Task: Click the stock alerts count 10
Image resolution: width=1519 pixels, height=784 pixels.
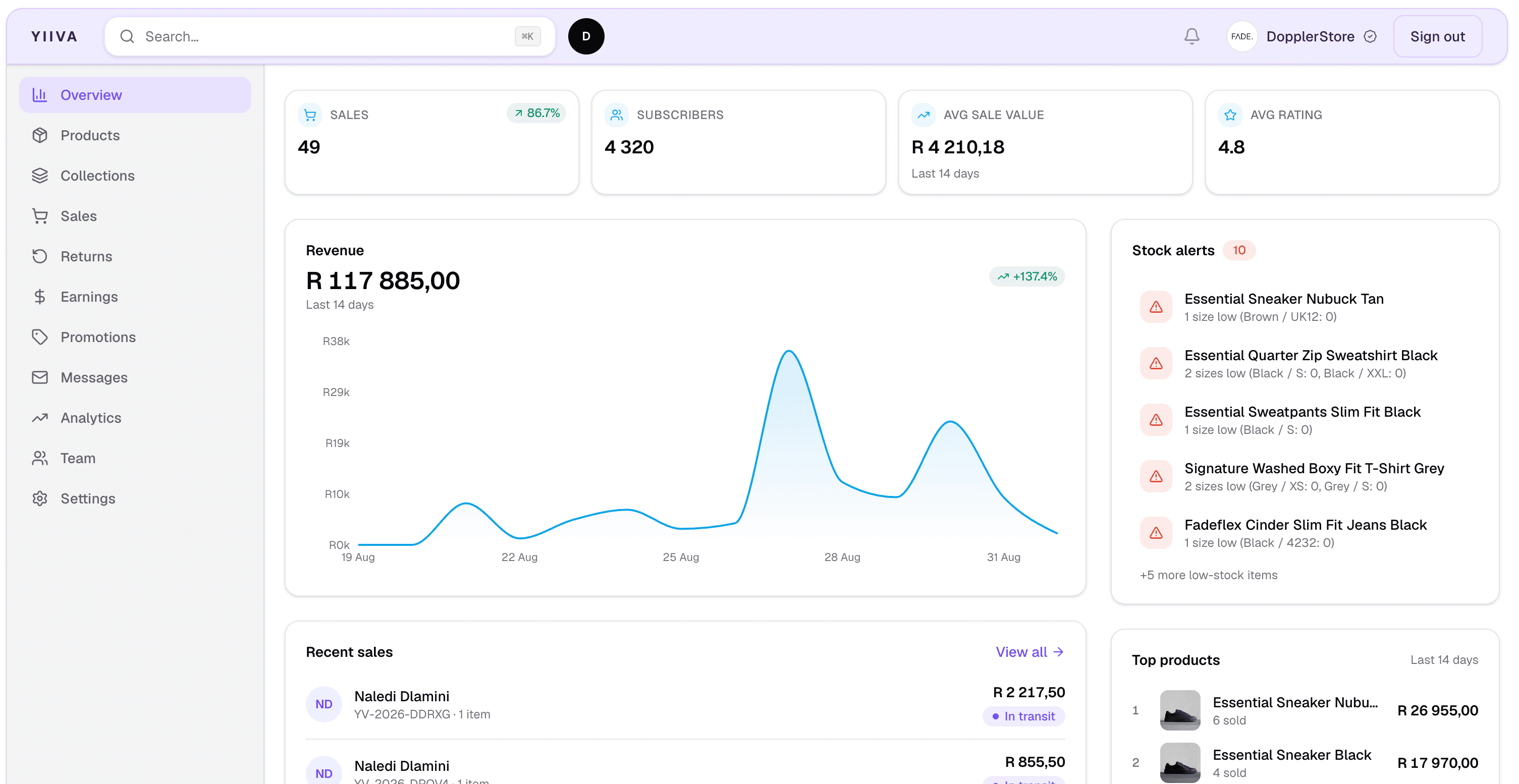Action: point(1239,250)
